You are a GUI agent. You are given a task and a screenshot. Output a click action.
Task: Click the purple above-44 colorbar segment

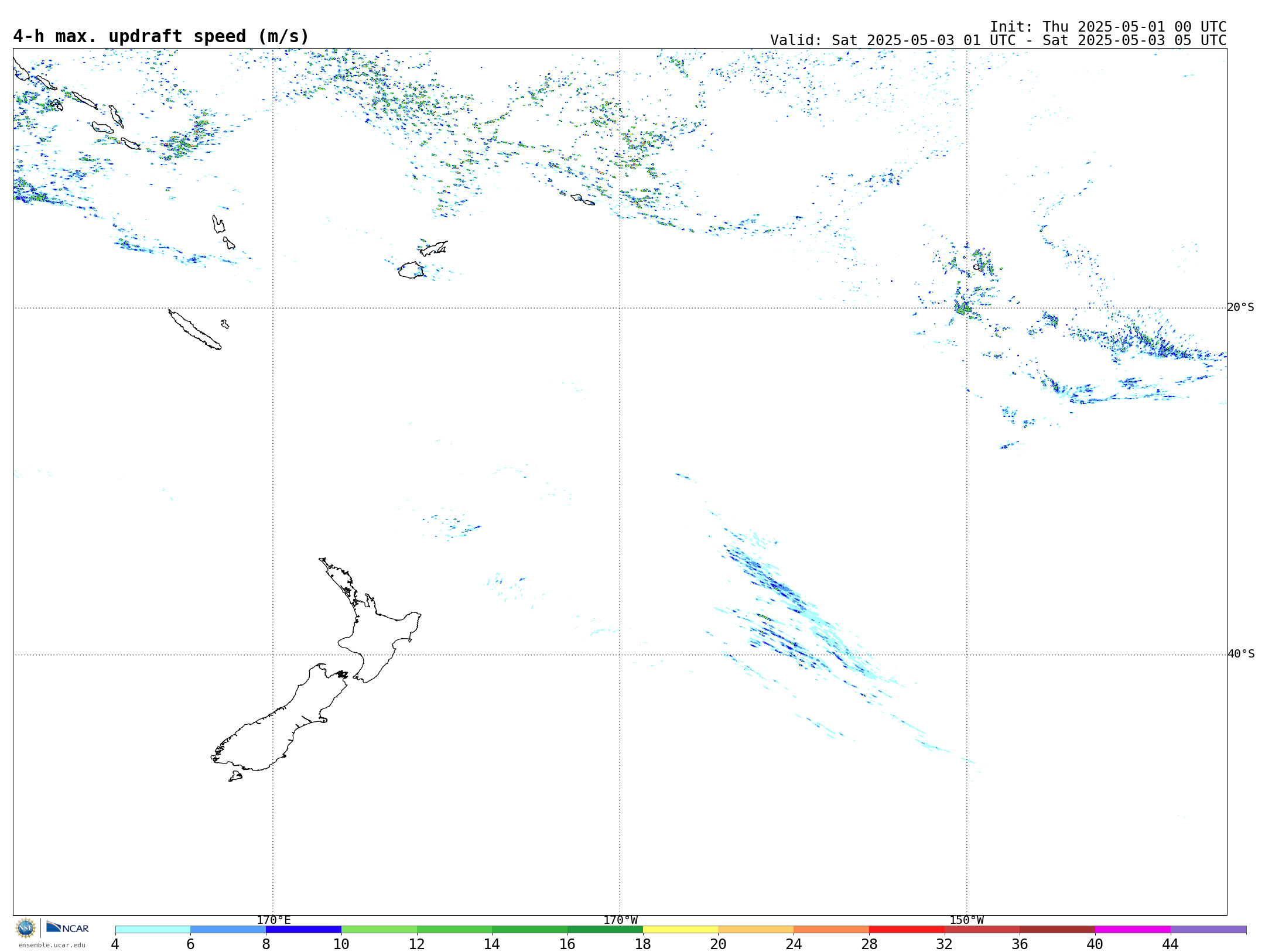coord(1208,930)
